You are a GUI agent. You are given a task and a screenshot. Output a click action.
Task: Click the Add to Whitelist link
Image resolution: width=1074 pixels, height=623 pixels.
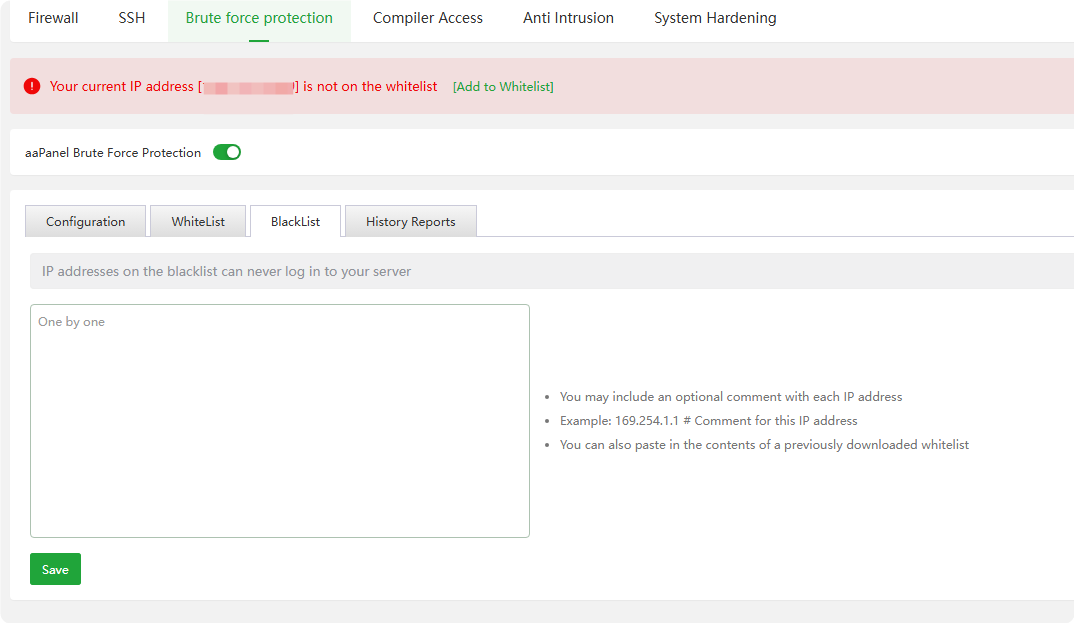click(x=503, y=87)
